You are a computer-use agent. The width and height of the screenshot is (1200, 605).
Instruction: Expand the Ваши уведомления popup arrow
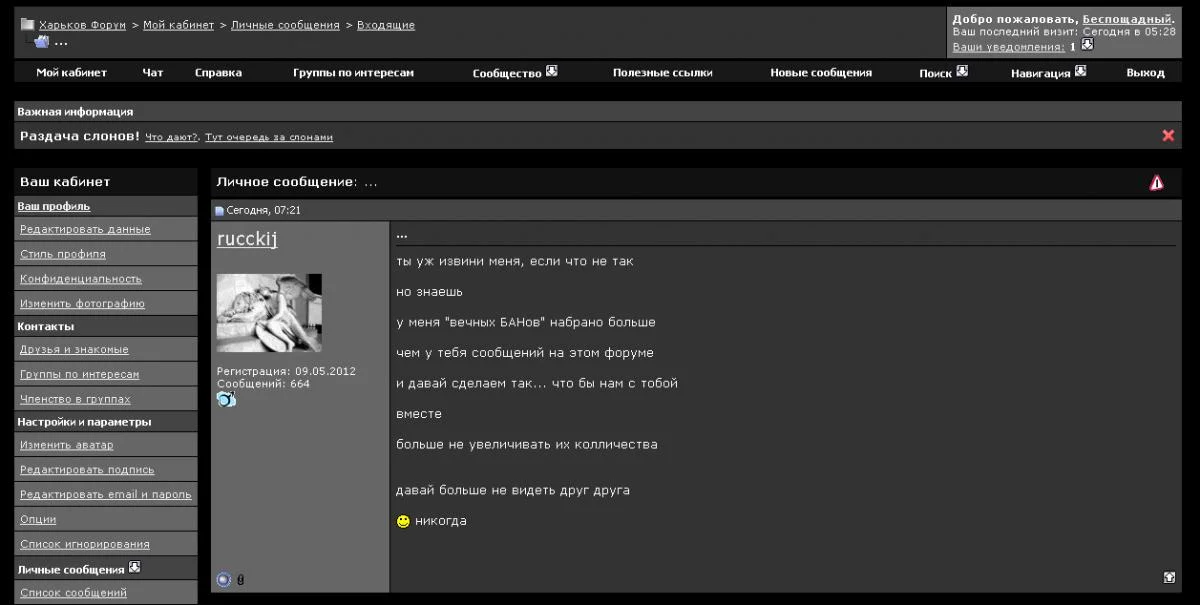tap(1088, 44)
